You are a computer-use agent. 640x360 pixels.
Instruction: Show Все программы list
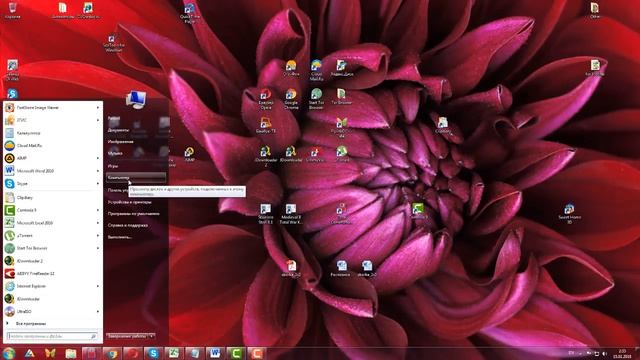coord(31,324)
